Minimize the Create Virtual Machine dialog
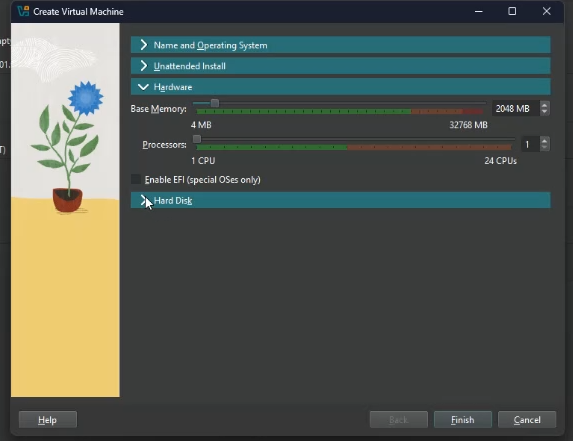 point(479,11)
